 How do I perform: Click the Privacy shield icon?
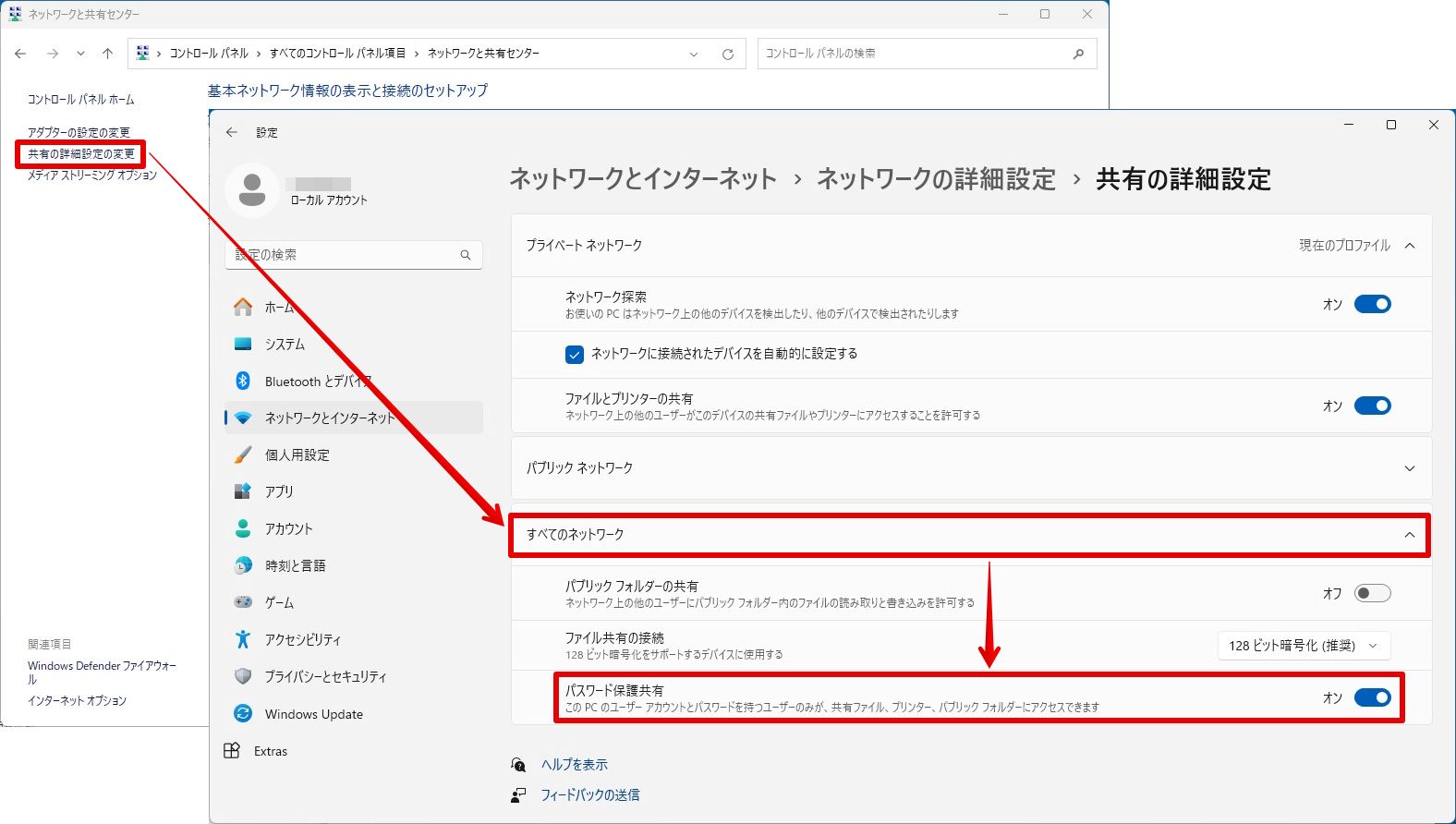[x=243, y=676]
